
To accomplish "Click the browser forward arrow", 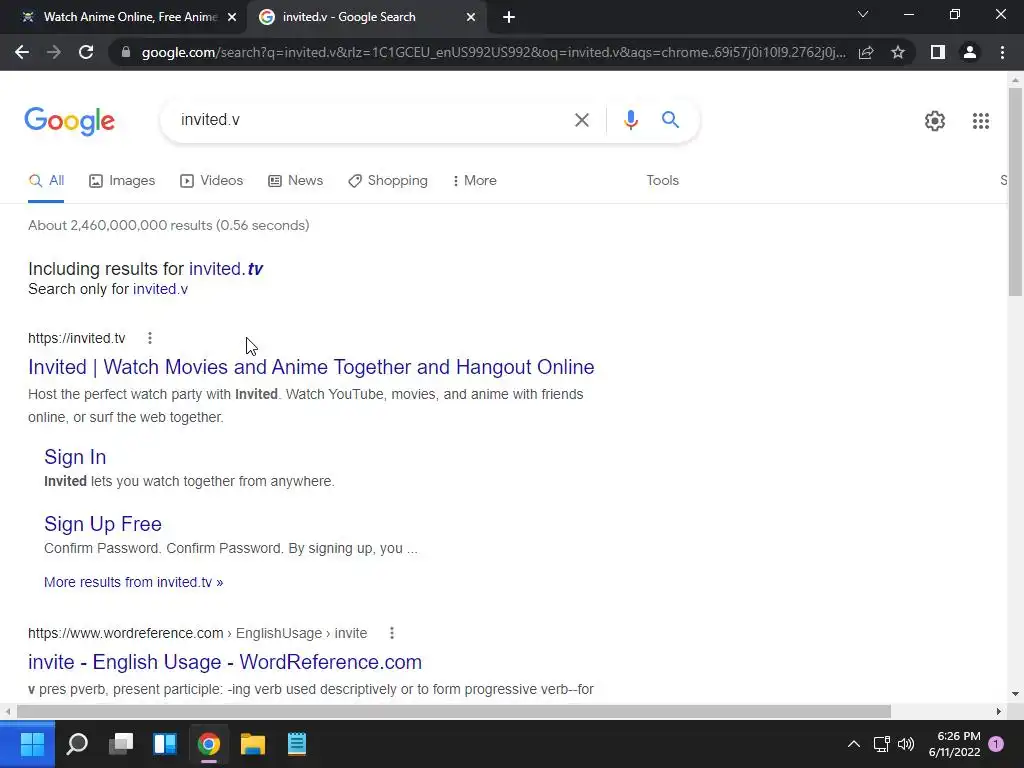I will [54, 52].
